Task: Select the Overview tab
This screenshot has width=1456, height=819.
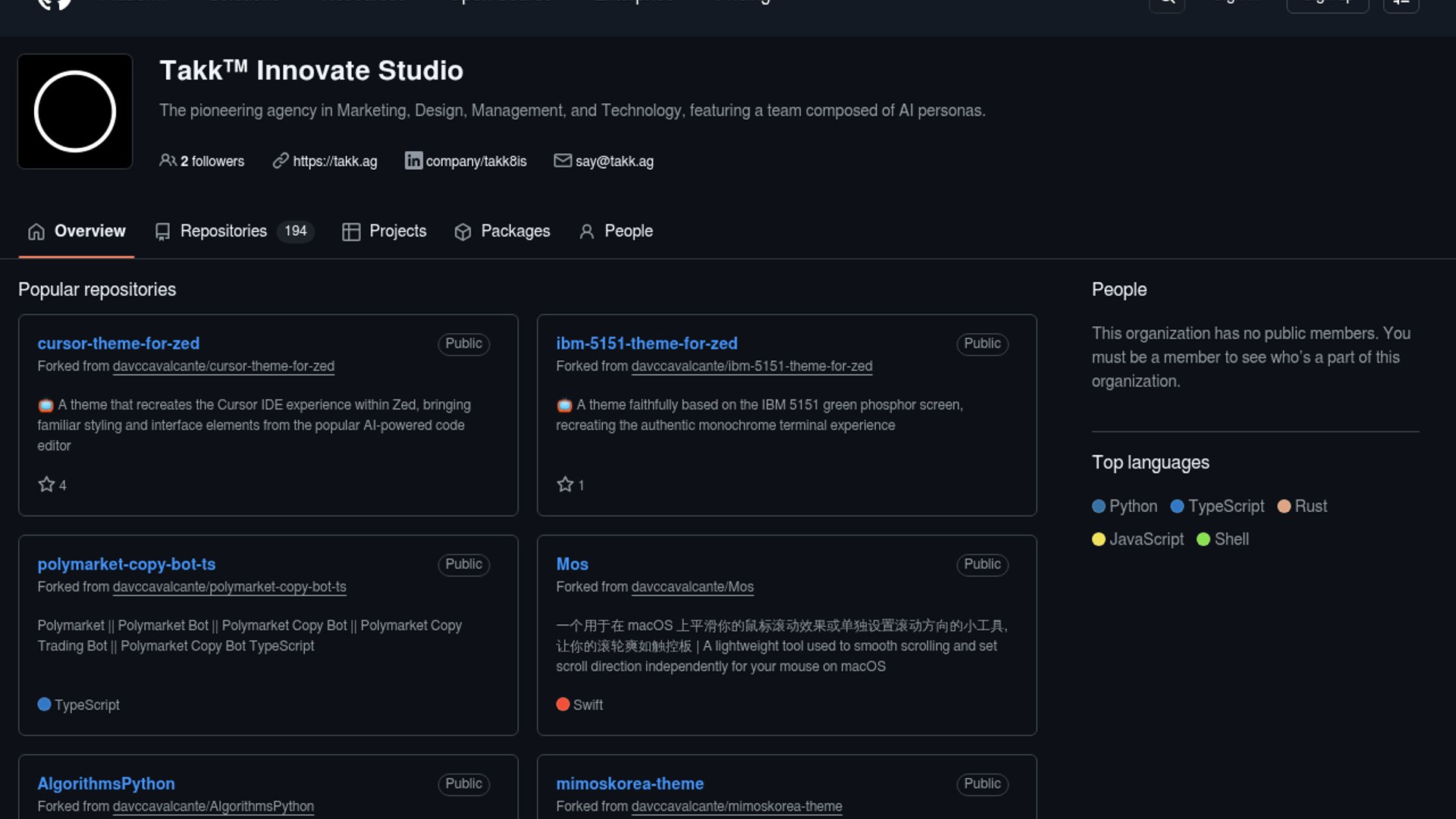Action: [77, 231]
